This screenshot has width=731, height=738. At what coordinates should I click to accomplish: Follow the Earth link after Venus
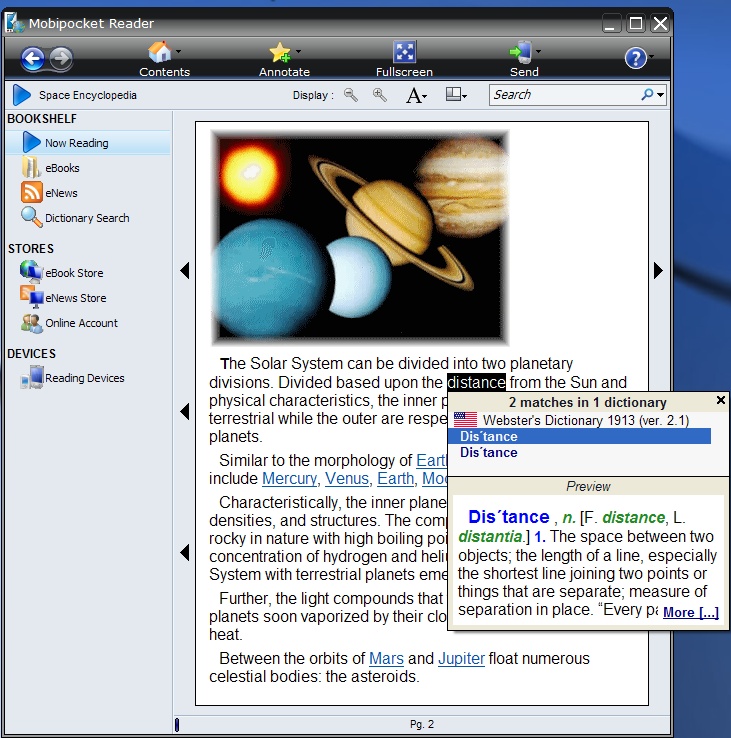point(396,479)
